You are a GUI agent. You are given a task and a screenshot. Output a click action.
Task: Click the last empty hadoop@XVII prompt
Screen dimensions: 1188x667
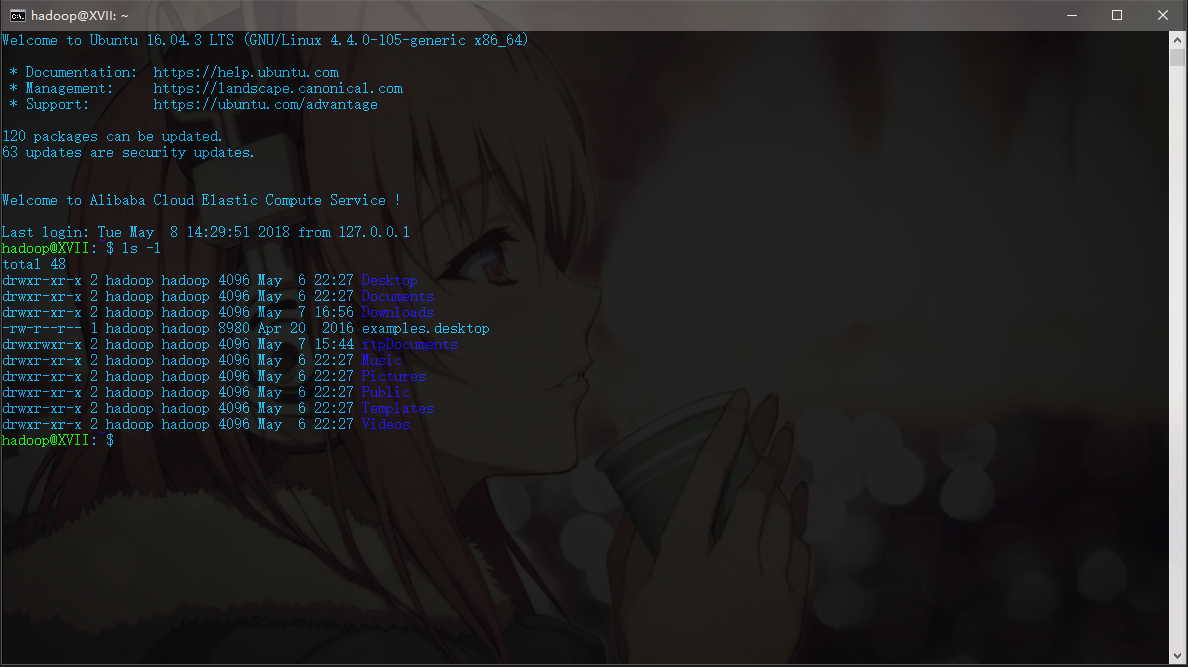pos(58,440)
